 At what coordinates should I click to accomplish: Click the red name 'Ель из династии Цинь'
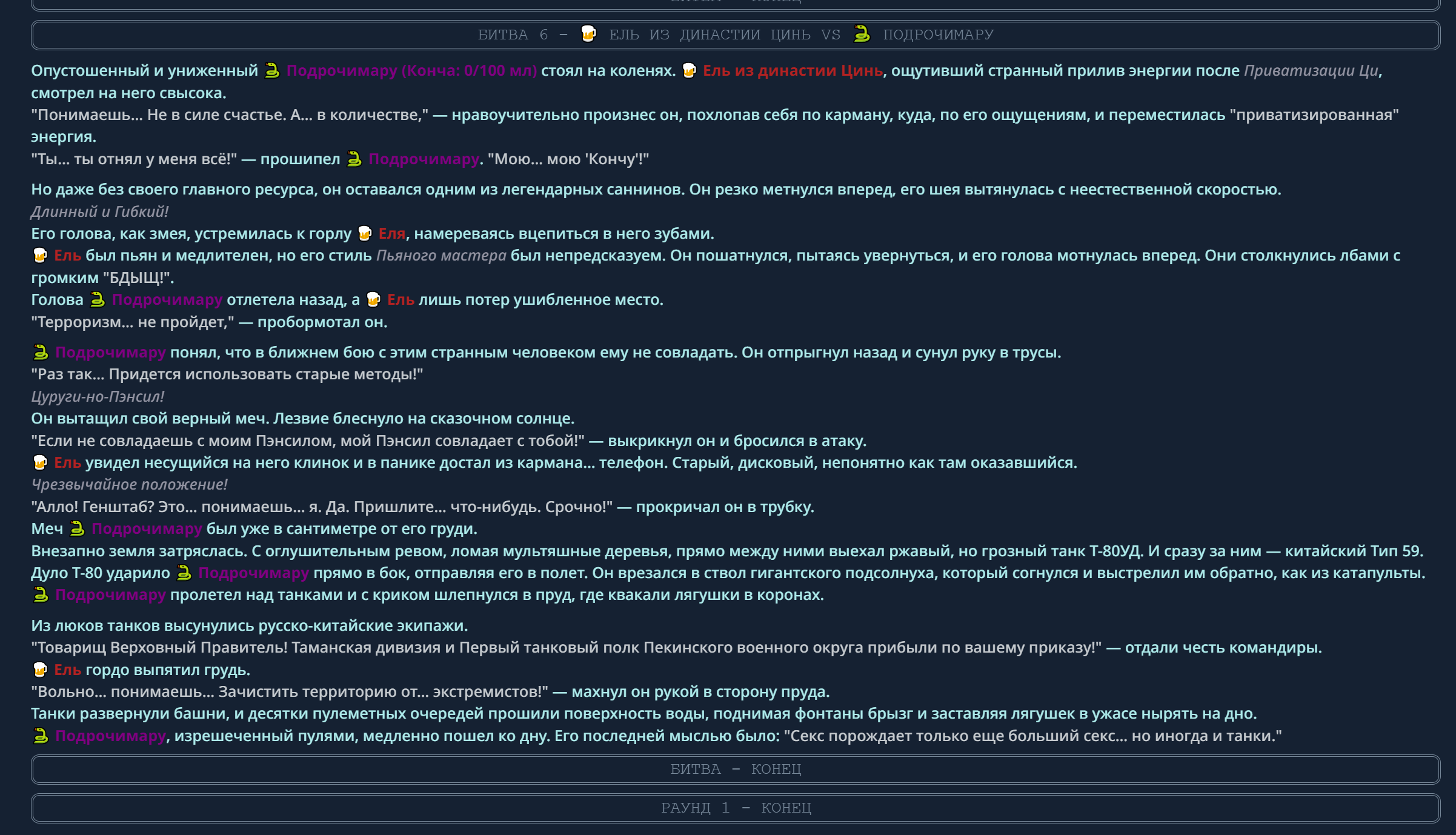793,71
